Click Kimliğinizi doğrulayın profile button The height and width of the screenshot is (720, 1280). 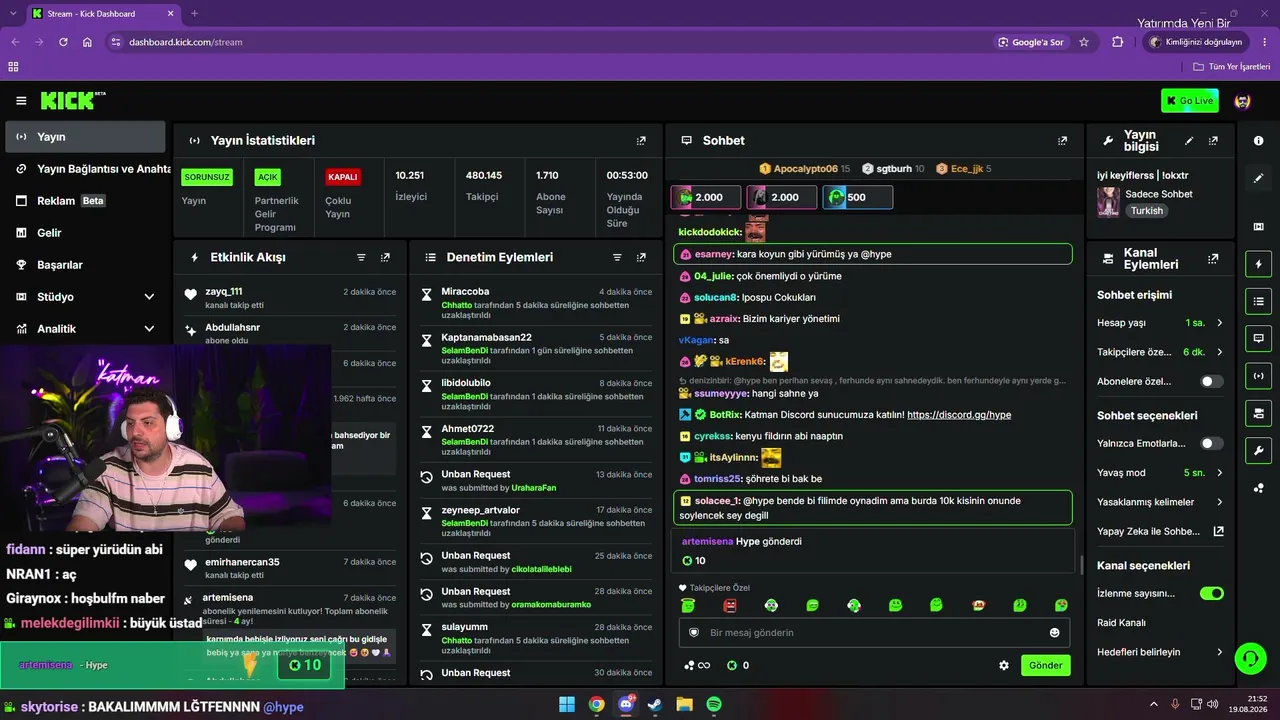pyautogui.click(x=1196, y=42)
